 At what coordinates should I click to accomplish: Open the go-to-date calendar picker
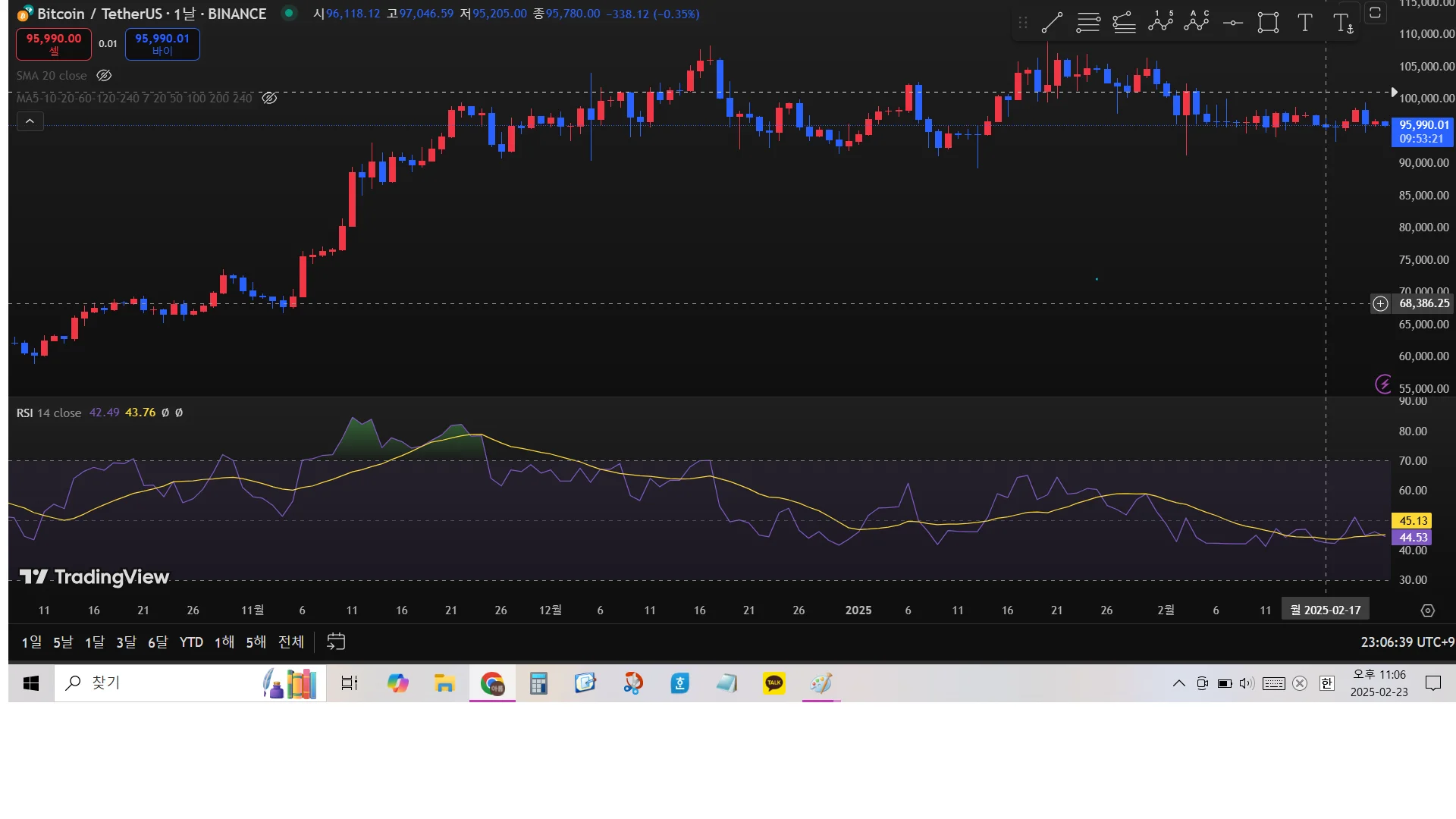336,642
